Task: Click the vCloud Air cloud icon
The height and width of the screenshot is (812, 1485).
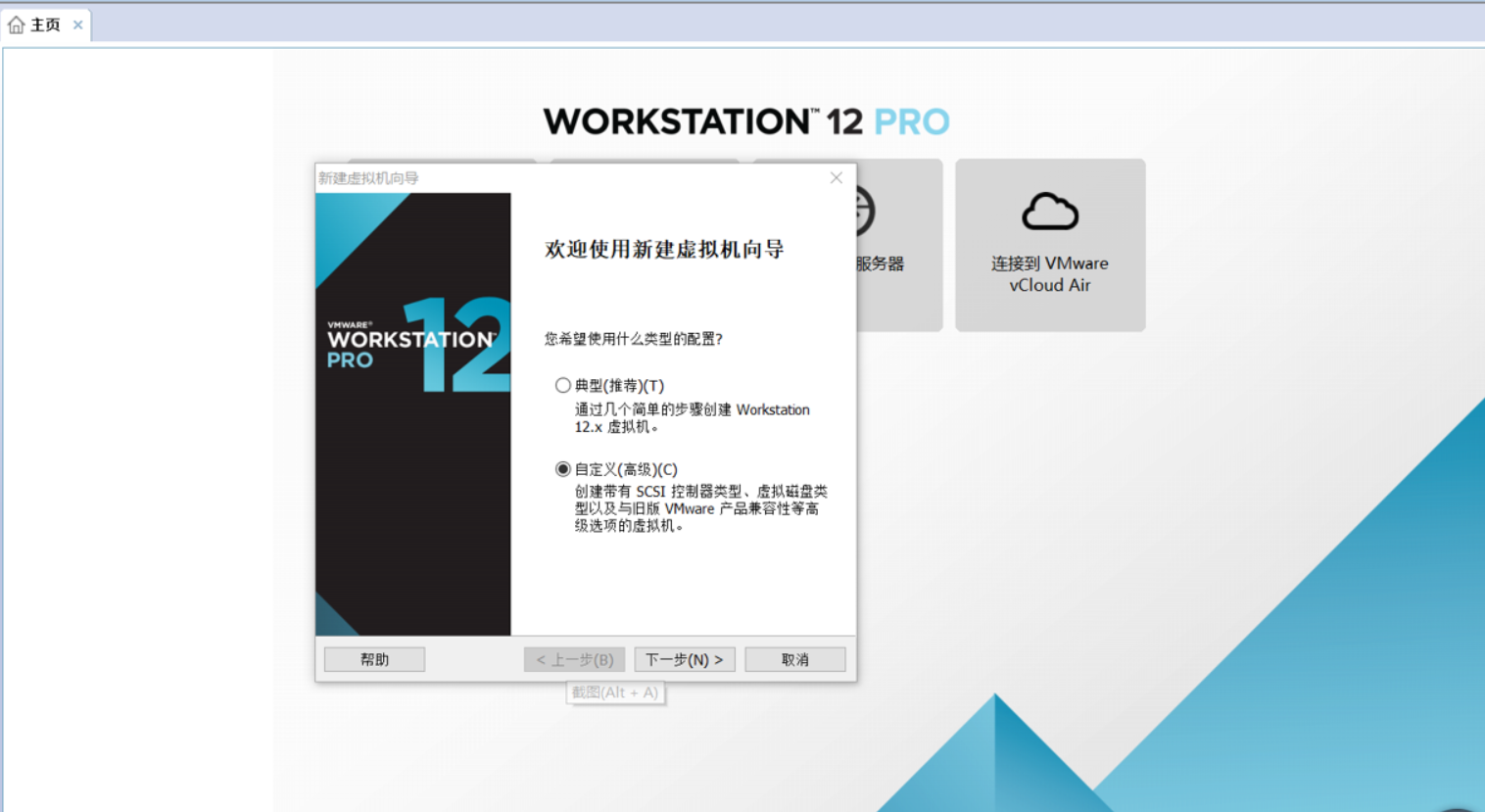Action: (x=1050, y=211)
